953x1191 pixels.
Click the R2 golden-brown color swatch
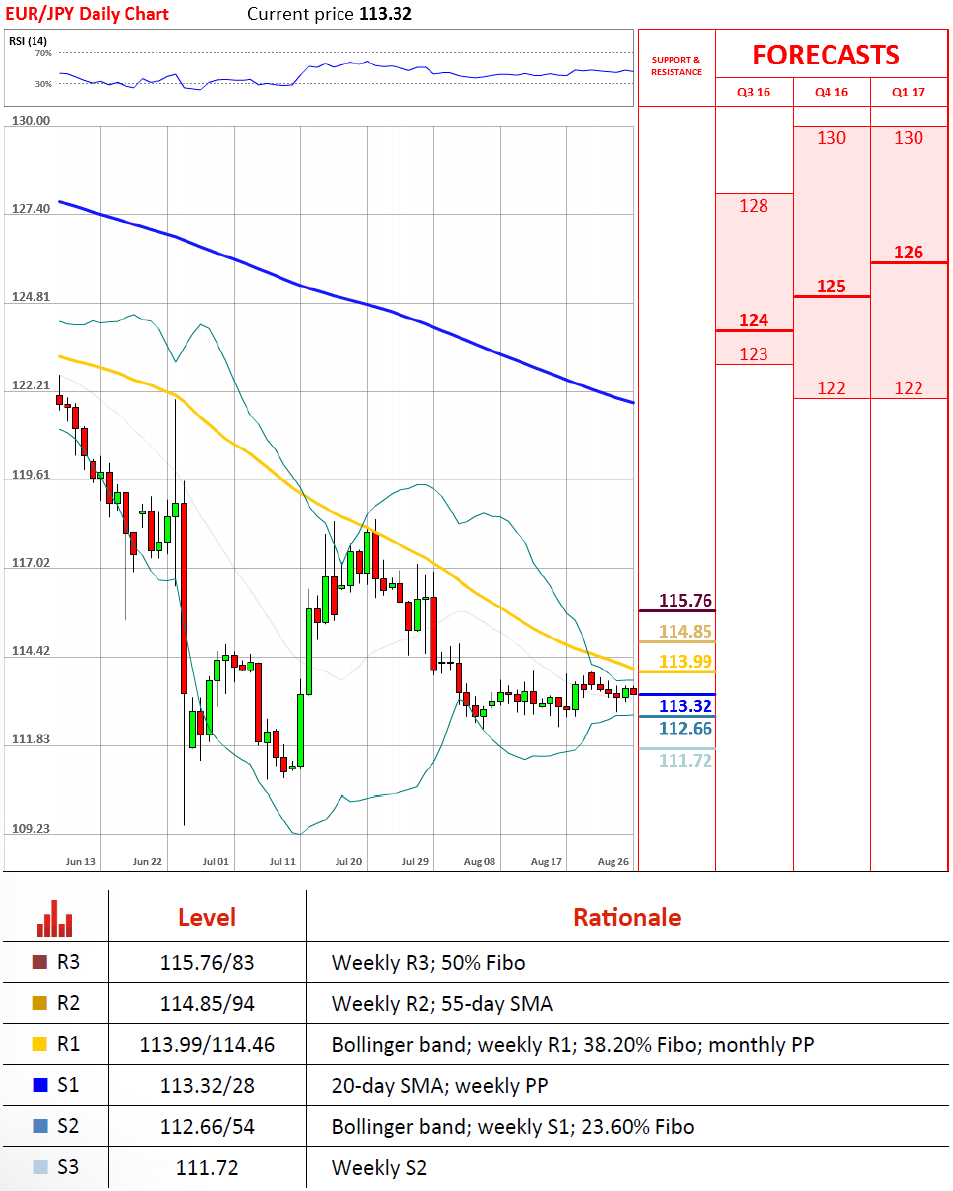click(x=39, y=1003)
